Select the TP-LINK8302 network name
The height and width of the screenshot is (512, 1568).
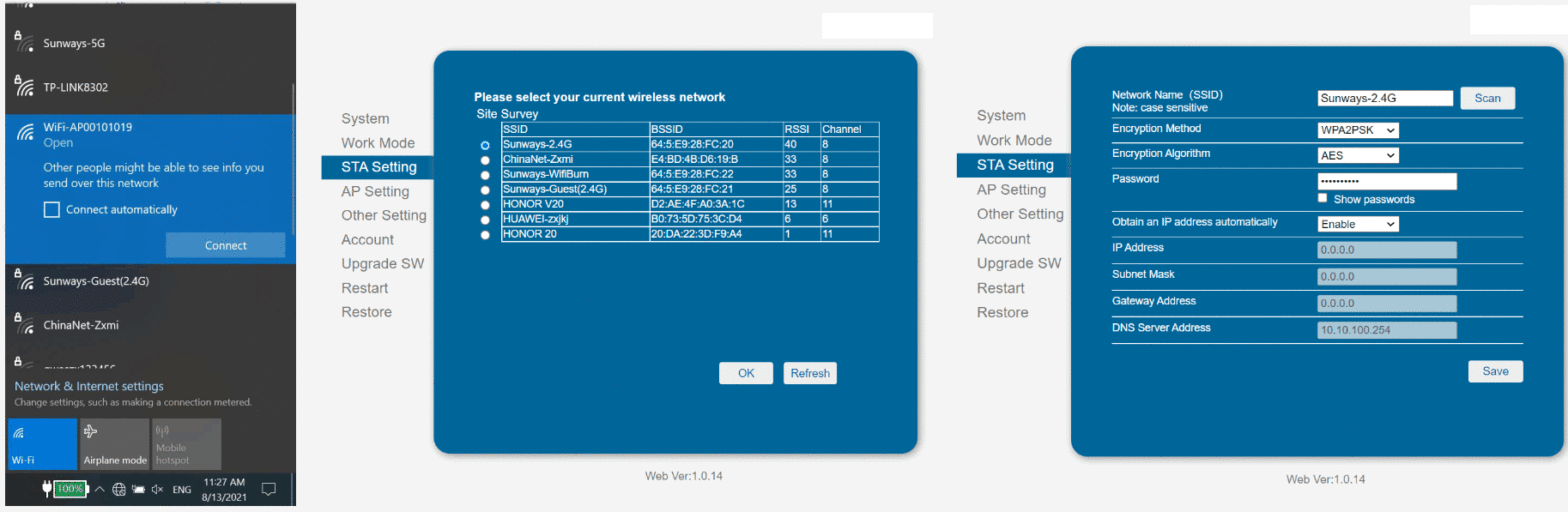(x=76, y=87)
